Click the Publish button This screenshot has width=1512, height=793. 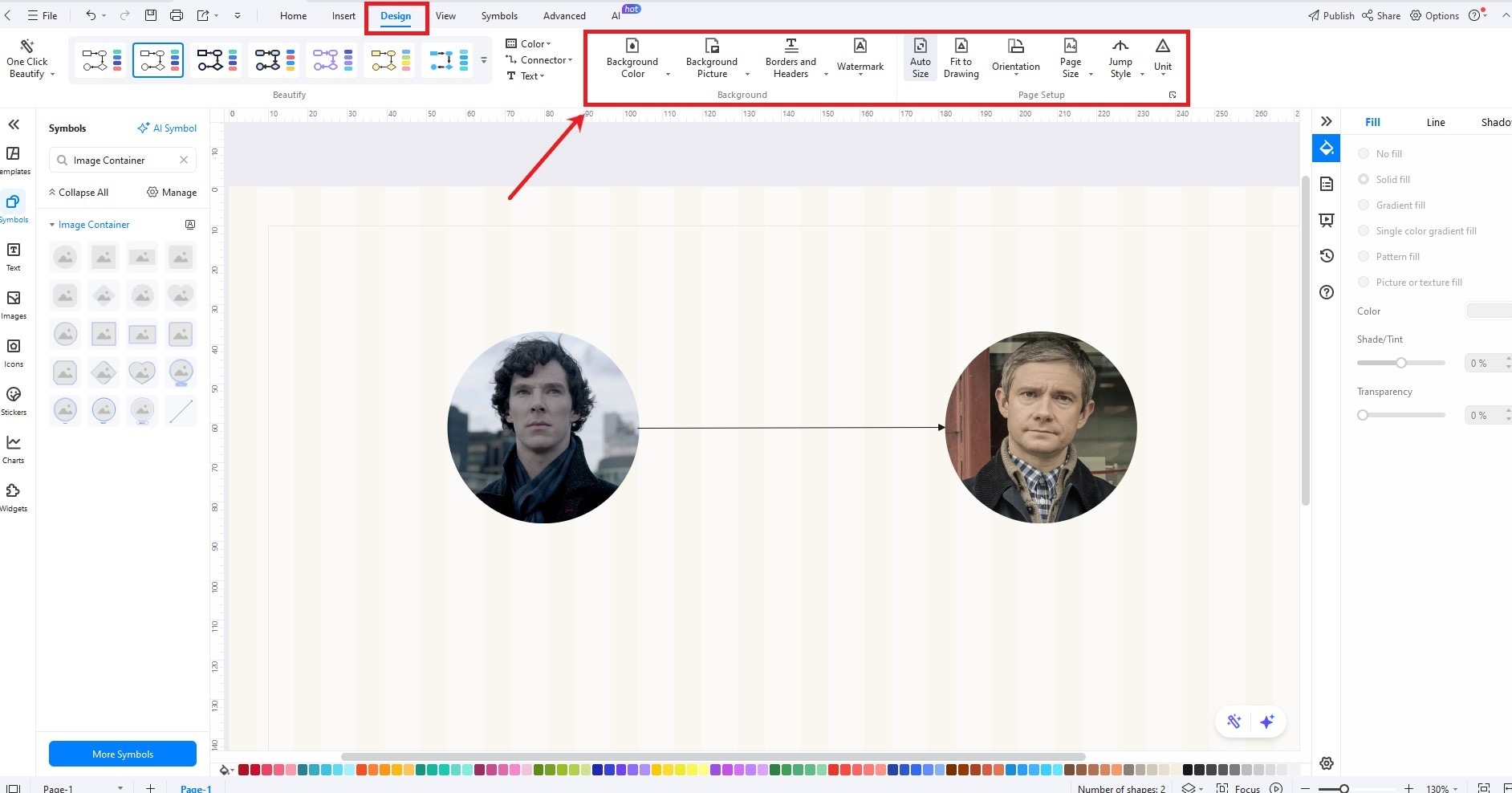click(x=1331, y=15)
